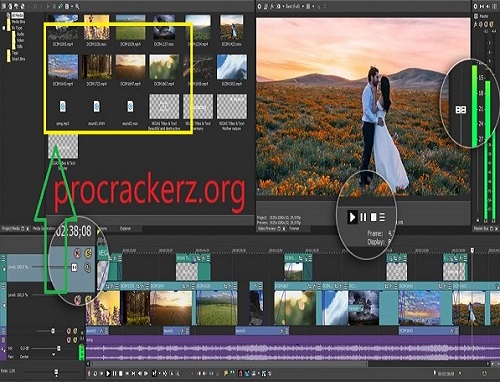
Task: Close the Project Media tab
Action: (28, 229)
